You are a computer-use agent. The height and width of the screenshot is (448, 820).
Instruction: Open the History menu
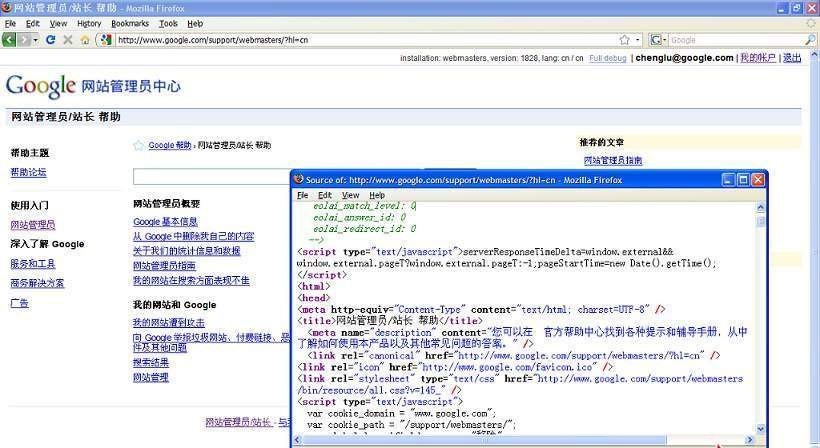click(x=89, y=24)
